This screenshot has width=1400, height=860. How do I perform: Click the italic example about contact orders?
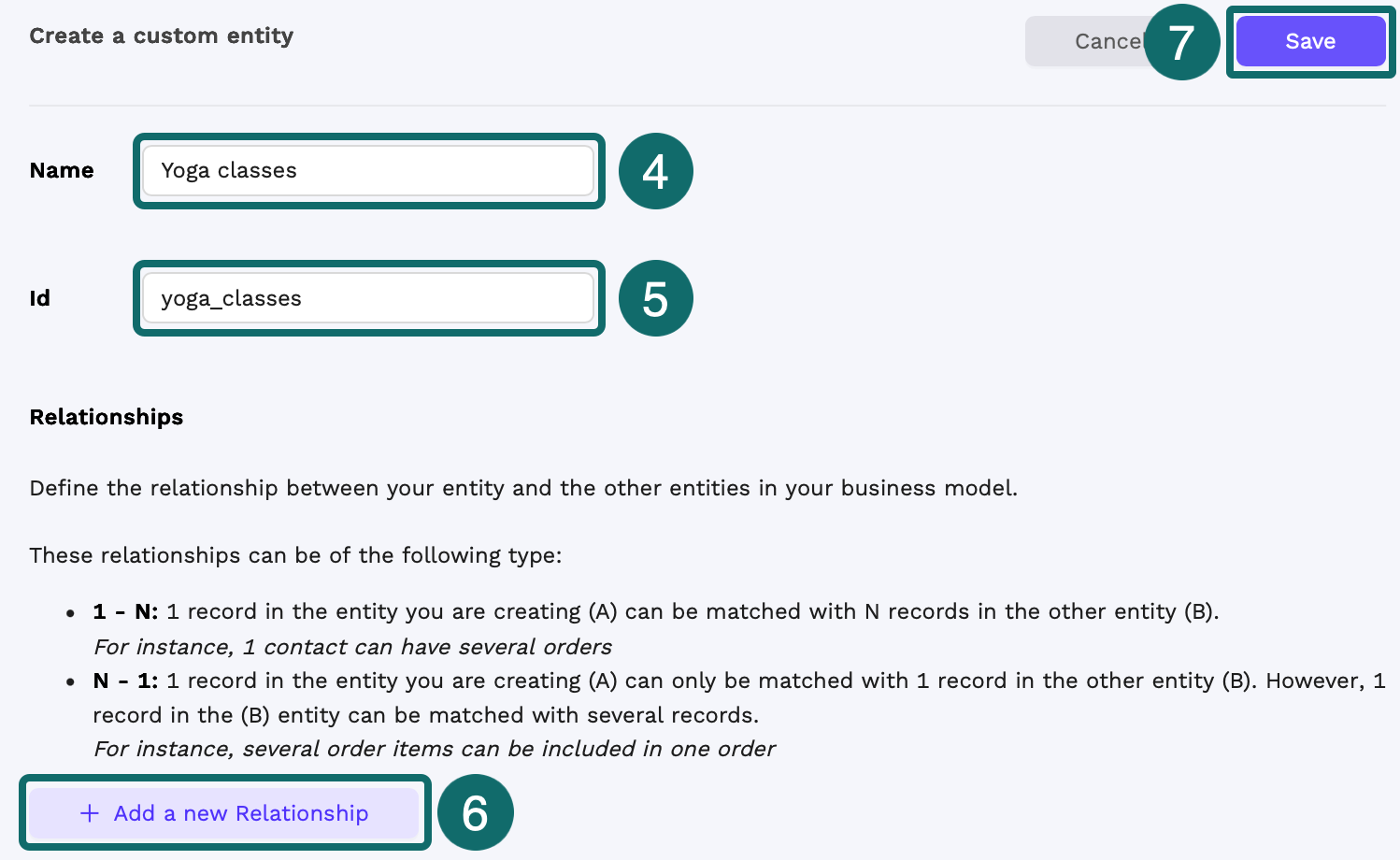(x=352, y=646)
